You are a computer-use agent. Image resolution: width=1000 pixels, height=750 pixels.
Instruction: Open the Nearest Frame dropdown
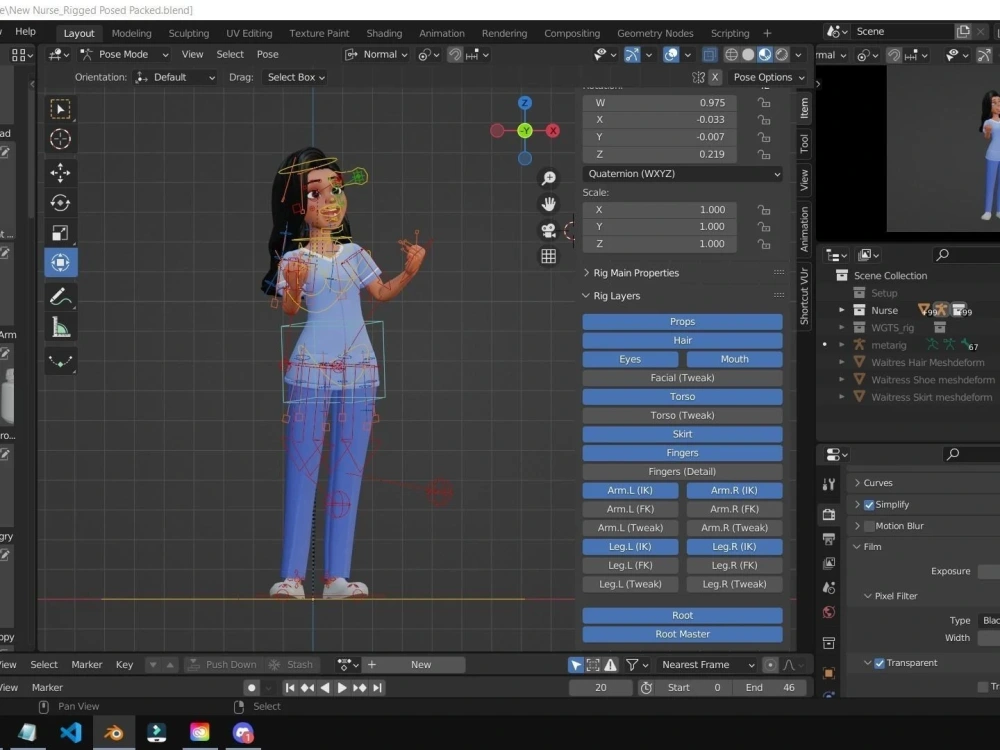click(707, 665)
